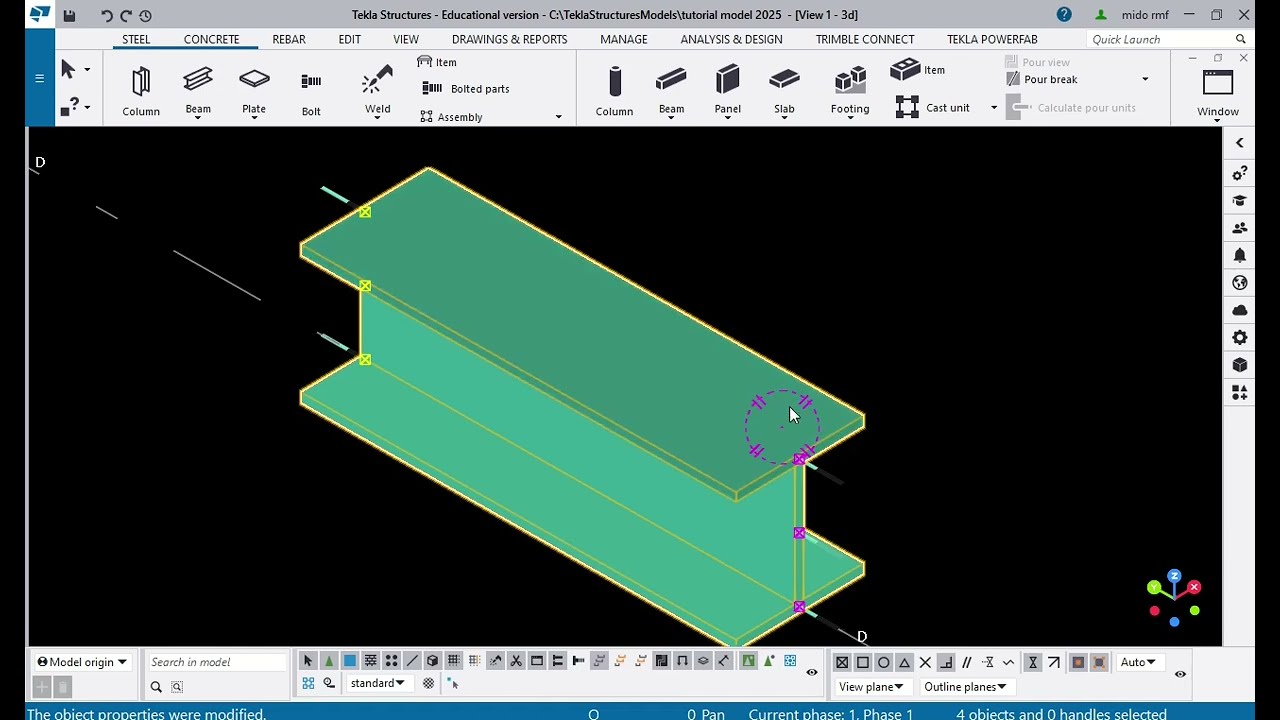Open the ANALYSIS & DESIGN tab
Viewport: 1280px width, 720px height.
coord(731,39)
